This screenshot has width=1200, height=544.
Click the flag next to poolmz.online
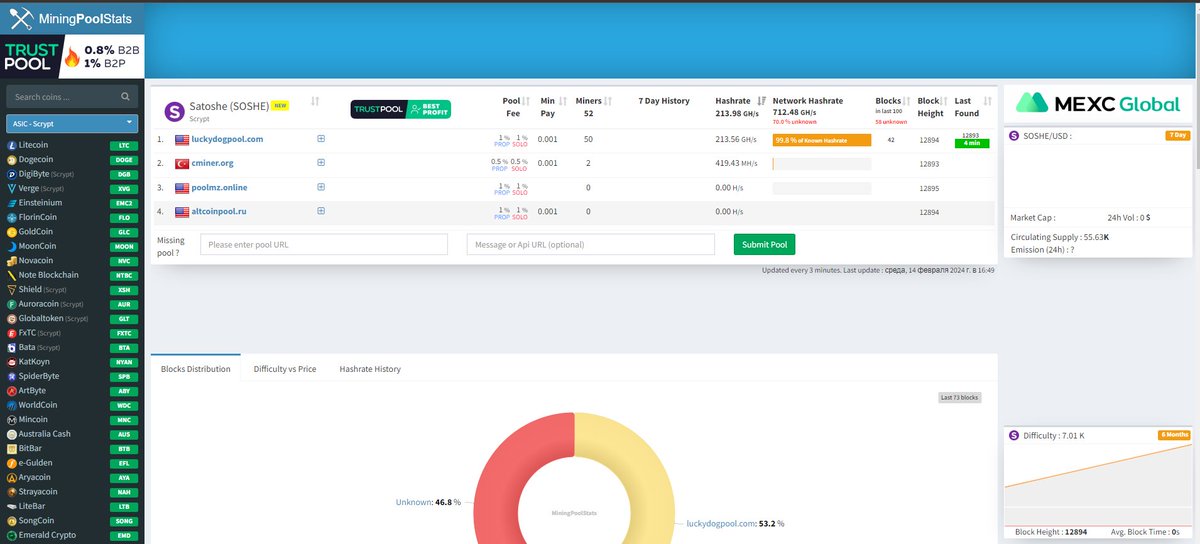click(182, 188)
